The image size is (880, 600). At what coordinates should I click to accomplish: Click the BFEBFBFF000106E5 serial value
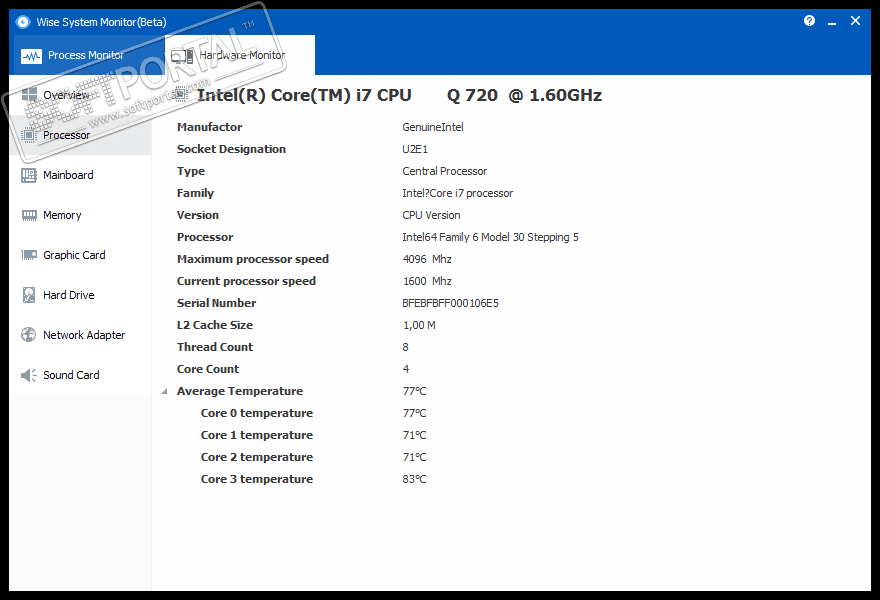(450, 303)
